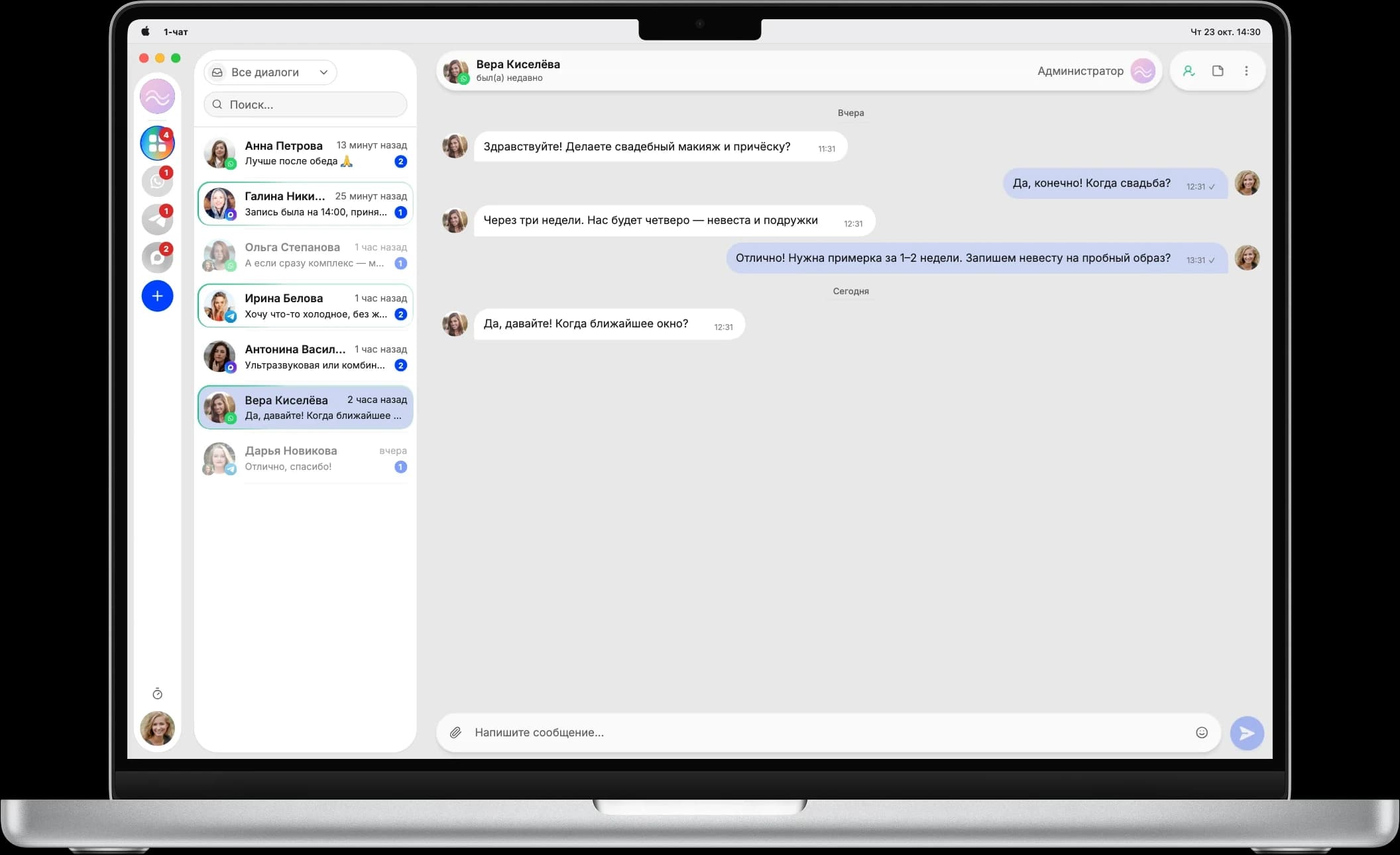Image resolution: width=1400 pixels, height=855 pixels.
Task: Click 'Лучше после обеда' message preview
Action: pos(299,161)
